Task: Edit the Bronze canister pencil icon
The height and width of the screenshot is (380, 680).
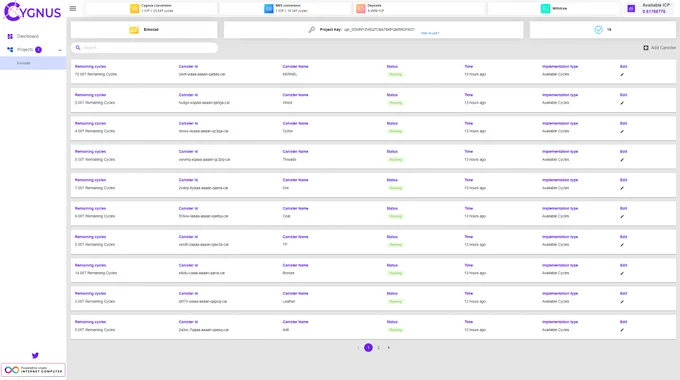Action: pyautogui.click(x=622, y=273)
